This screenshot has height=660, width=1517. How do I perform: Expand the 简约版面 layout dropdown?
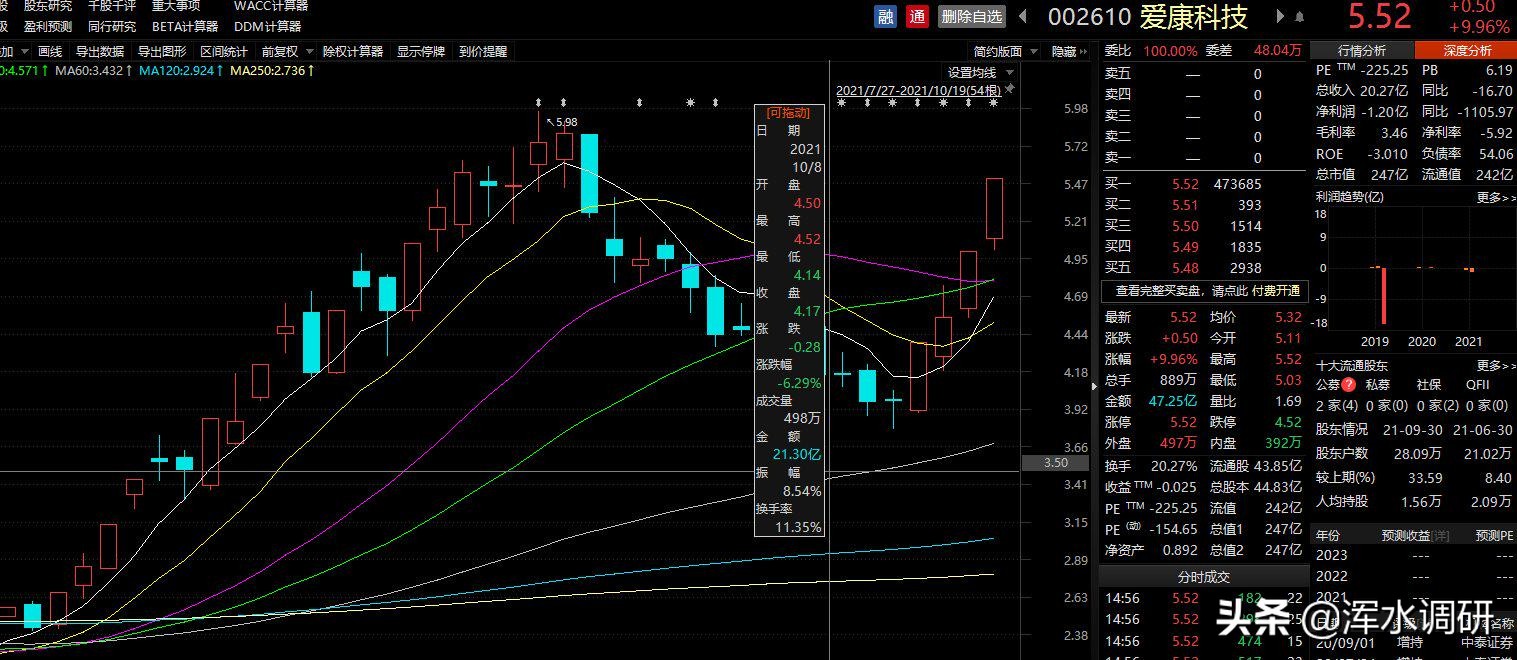tap(1004, 51)
